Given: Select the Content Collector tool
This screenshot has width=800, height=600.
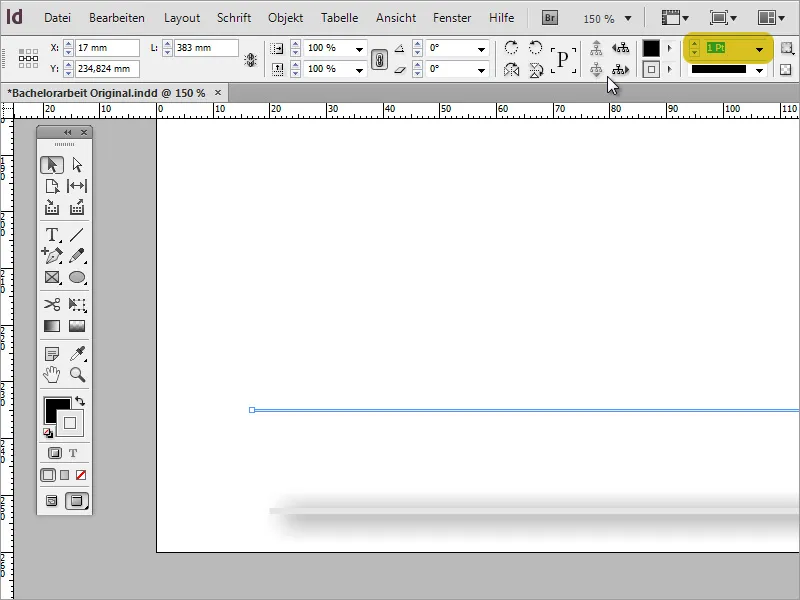Looking at the screenshot, I should tap(52, 208).
